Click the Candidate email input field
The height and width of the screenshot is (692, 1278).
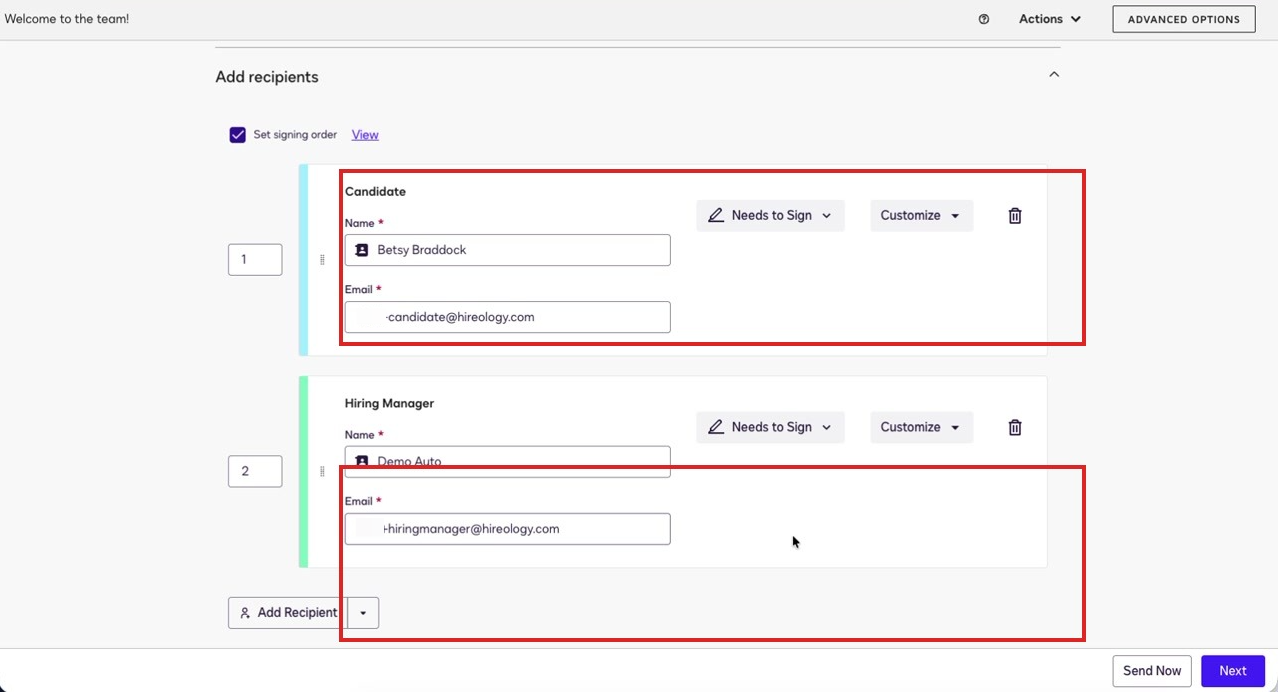coord(508,317)
